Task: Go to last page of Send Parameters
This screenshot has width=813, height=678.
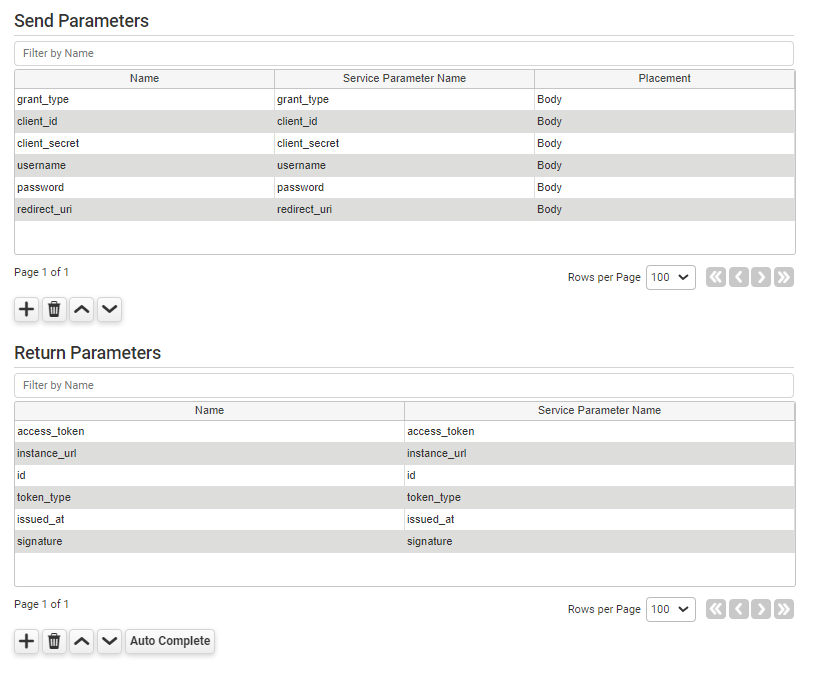Action: [784, 277]
